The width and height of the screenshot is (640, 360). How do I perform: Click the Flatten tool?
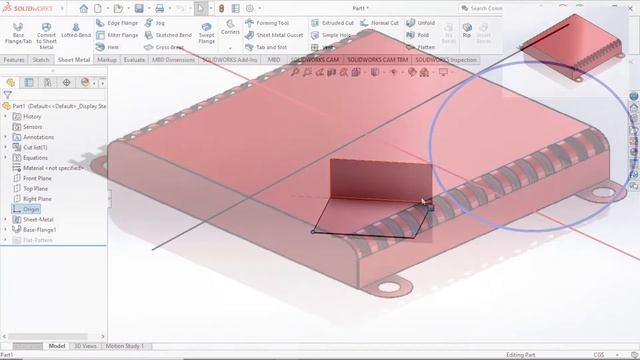(x=421, y=47)
